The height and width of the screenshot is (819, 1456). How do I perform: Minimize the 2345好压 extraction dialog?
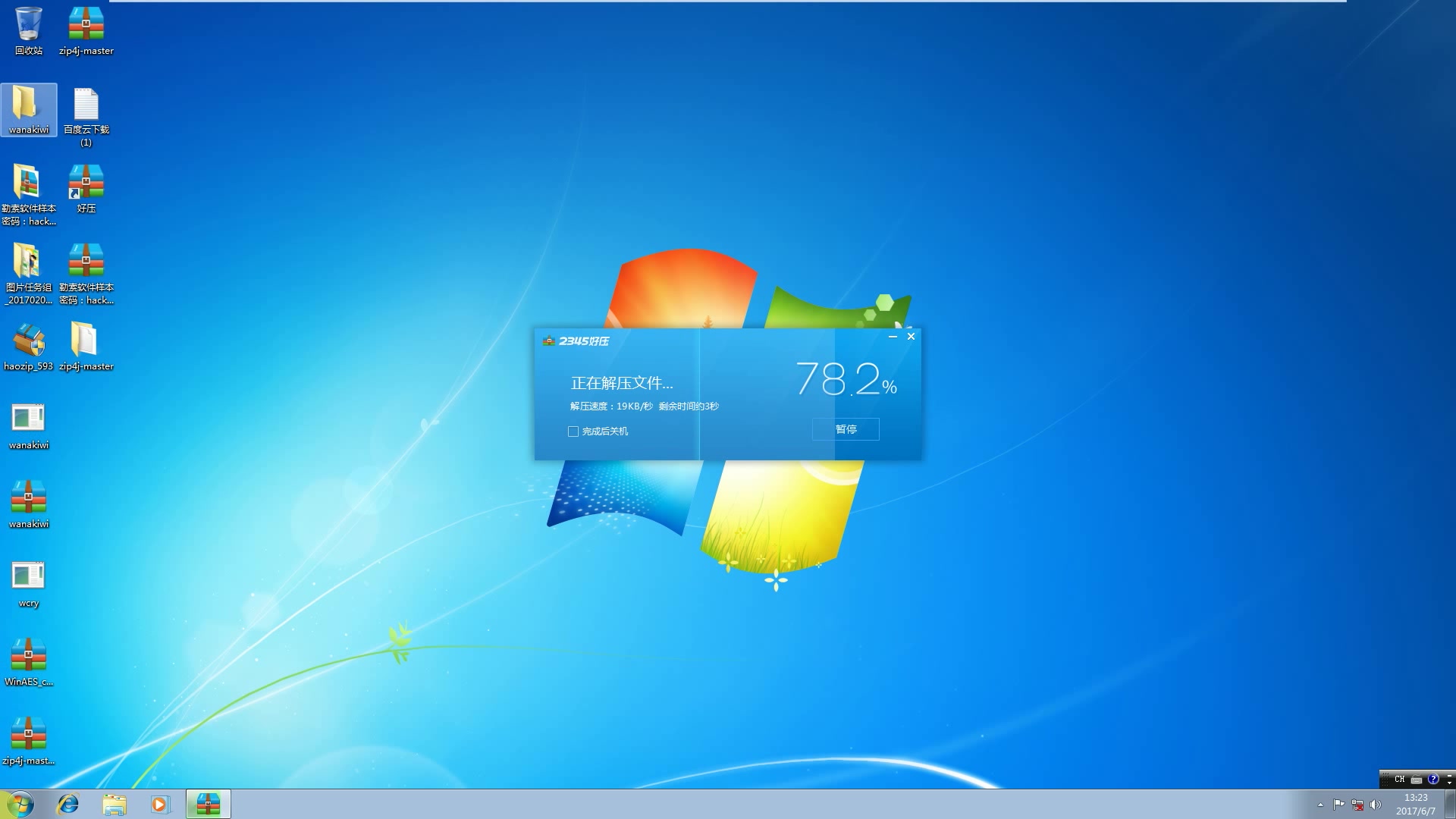pyautogui.click(x=893, y=336)
